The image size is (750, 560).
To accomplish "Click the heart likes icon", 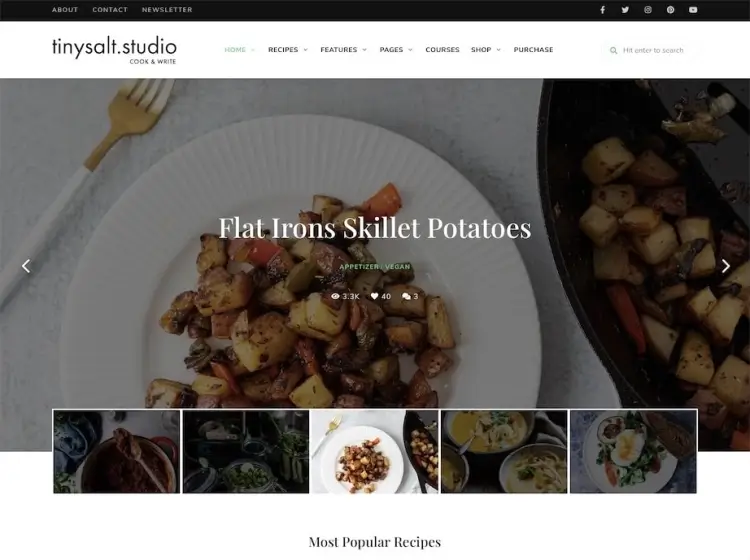I will click(x=375, y=296).
